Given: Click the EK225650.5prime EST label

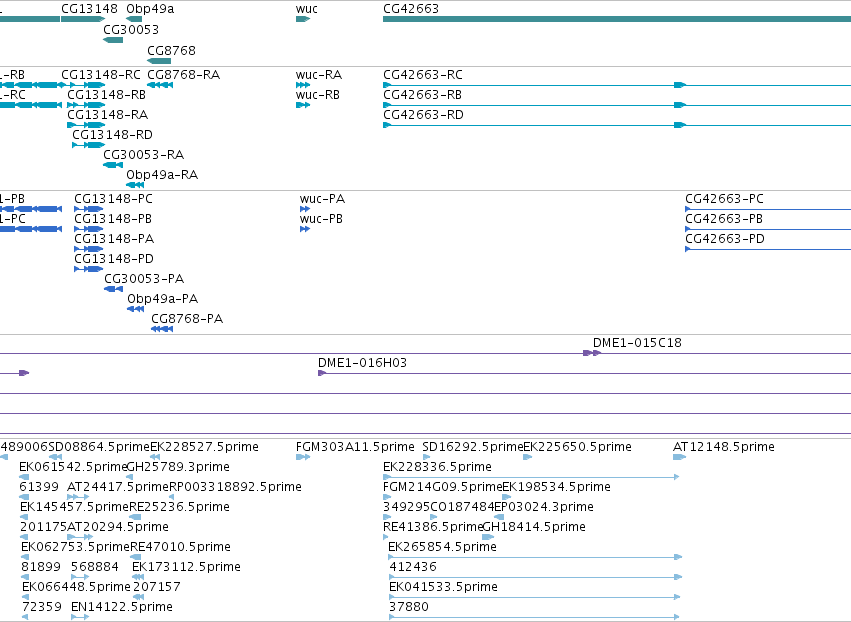Looking at the screenshot, I should point(577,447).
